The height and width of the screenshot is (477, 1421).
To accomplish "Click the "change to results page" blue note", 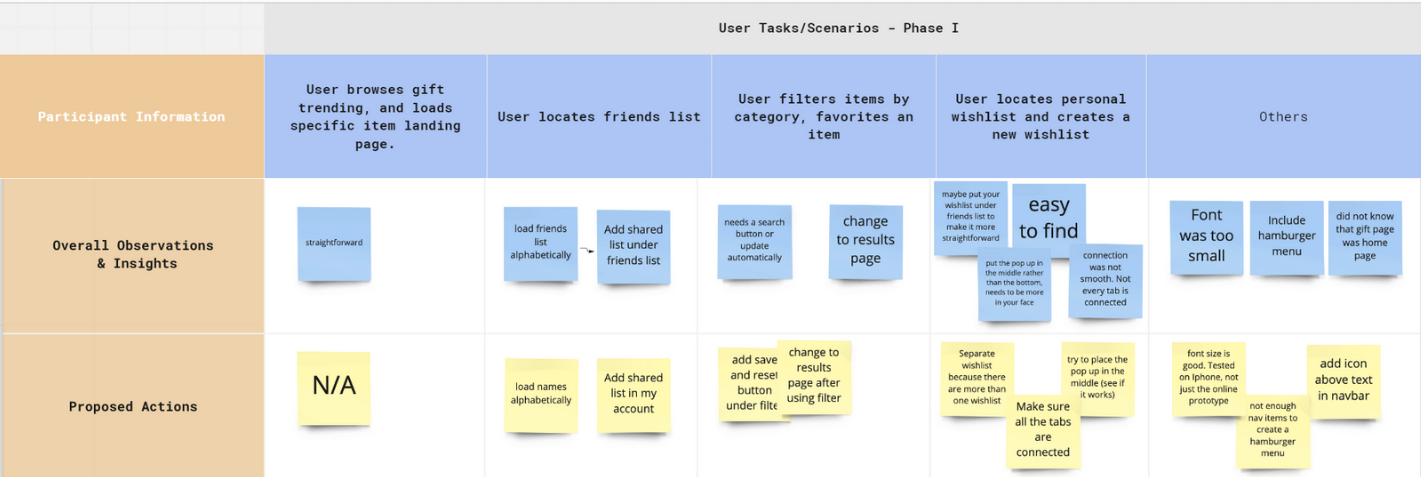I will click(865, 241).
